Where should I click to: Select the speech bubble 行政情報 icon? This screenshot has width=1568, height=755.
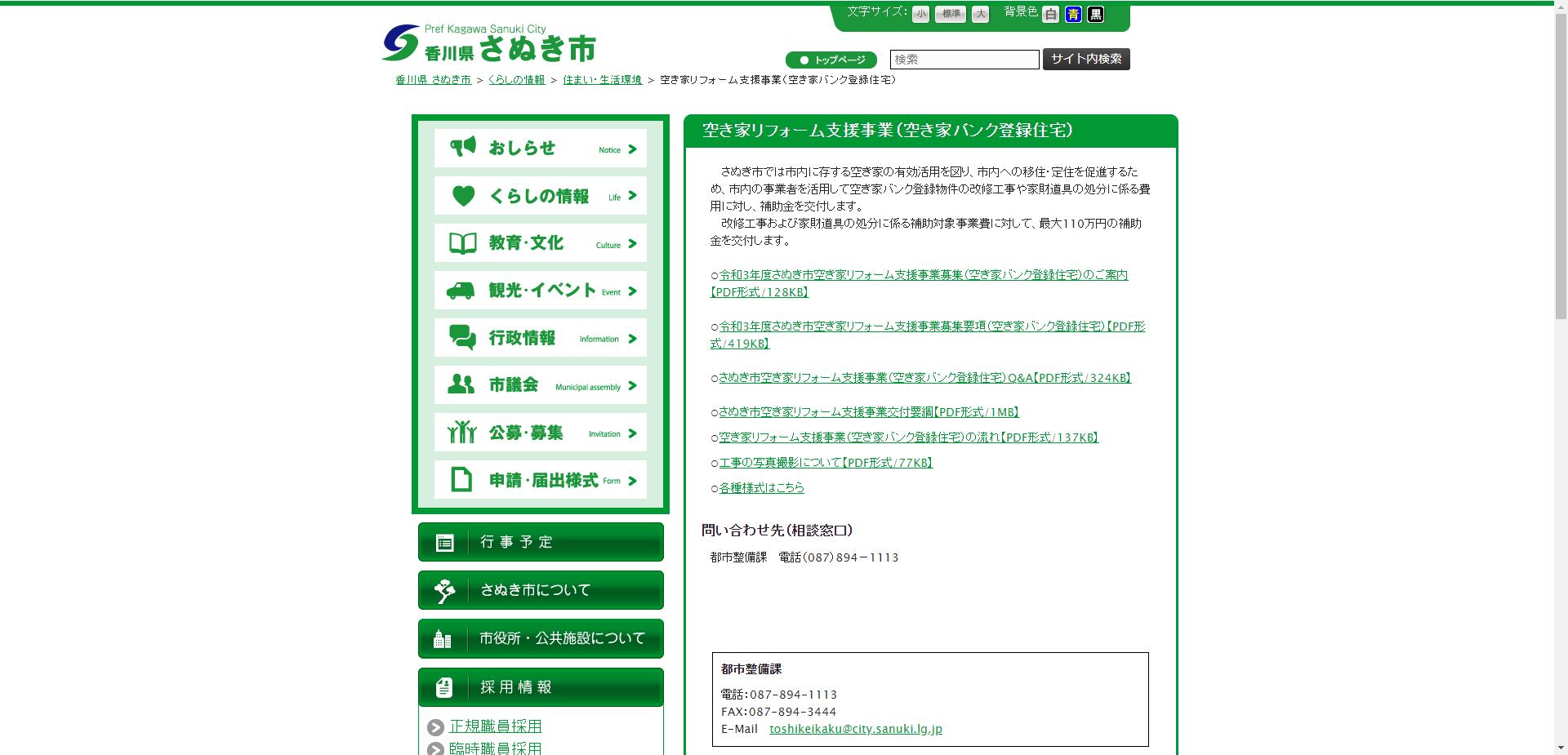[462, 337]
